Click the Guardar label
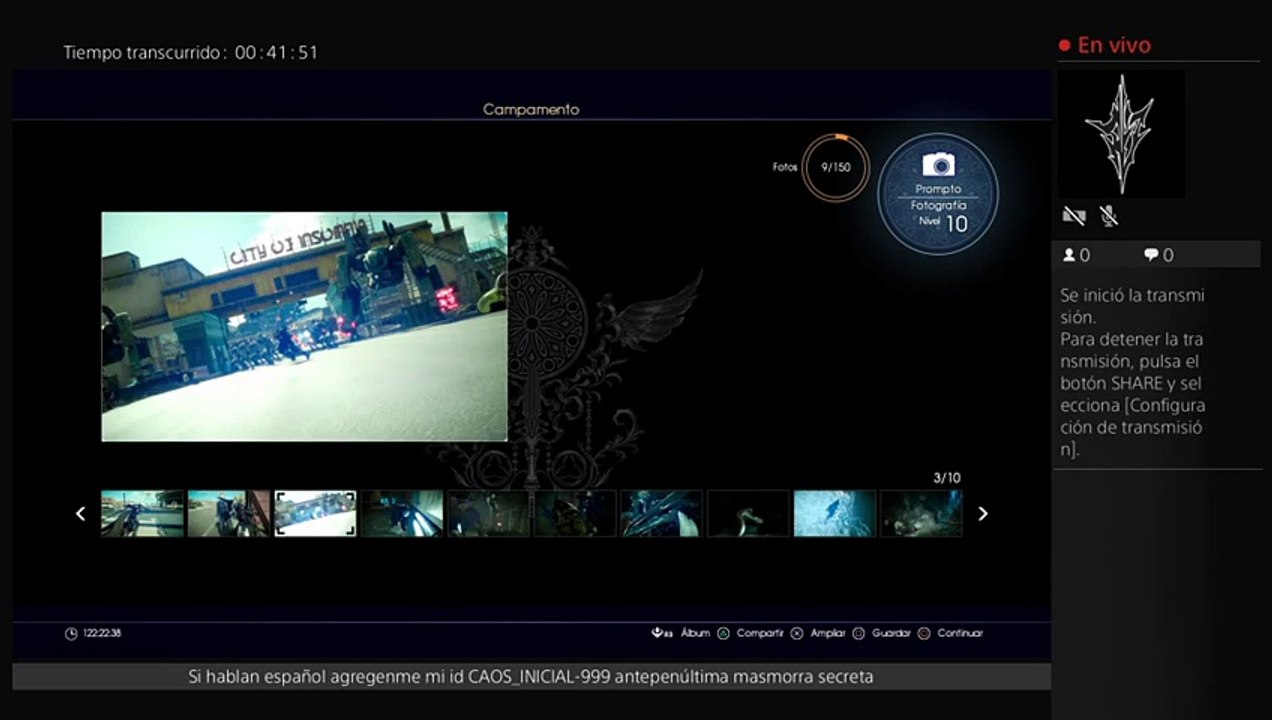 tap(891, 633)
